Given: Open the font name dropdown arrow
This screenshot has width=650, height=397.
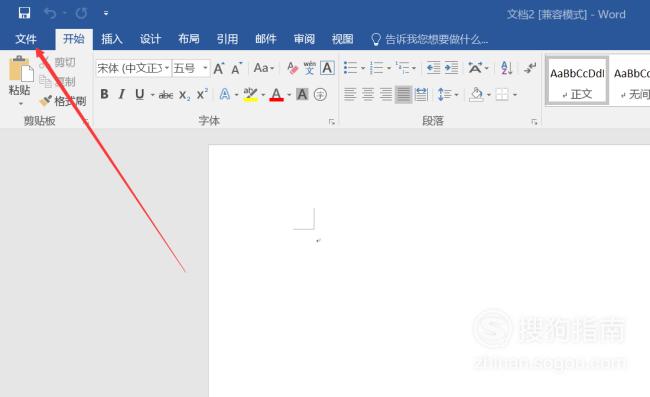Looking at the screenshot, I should coord(167,68).
